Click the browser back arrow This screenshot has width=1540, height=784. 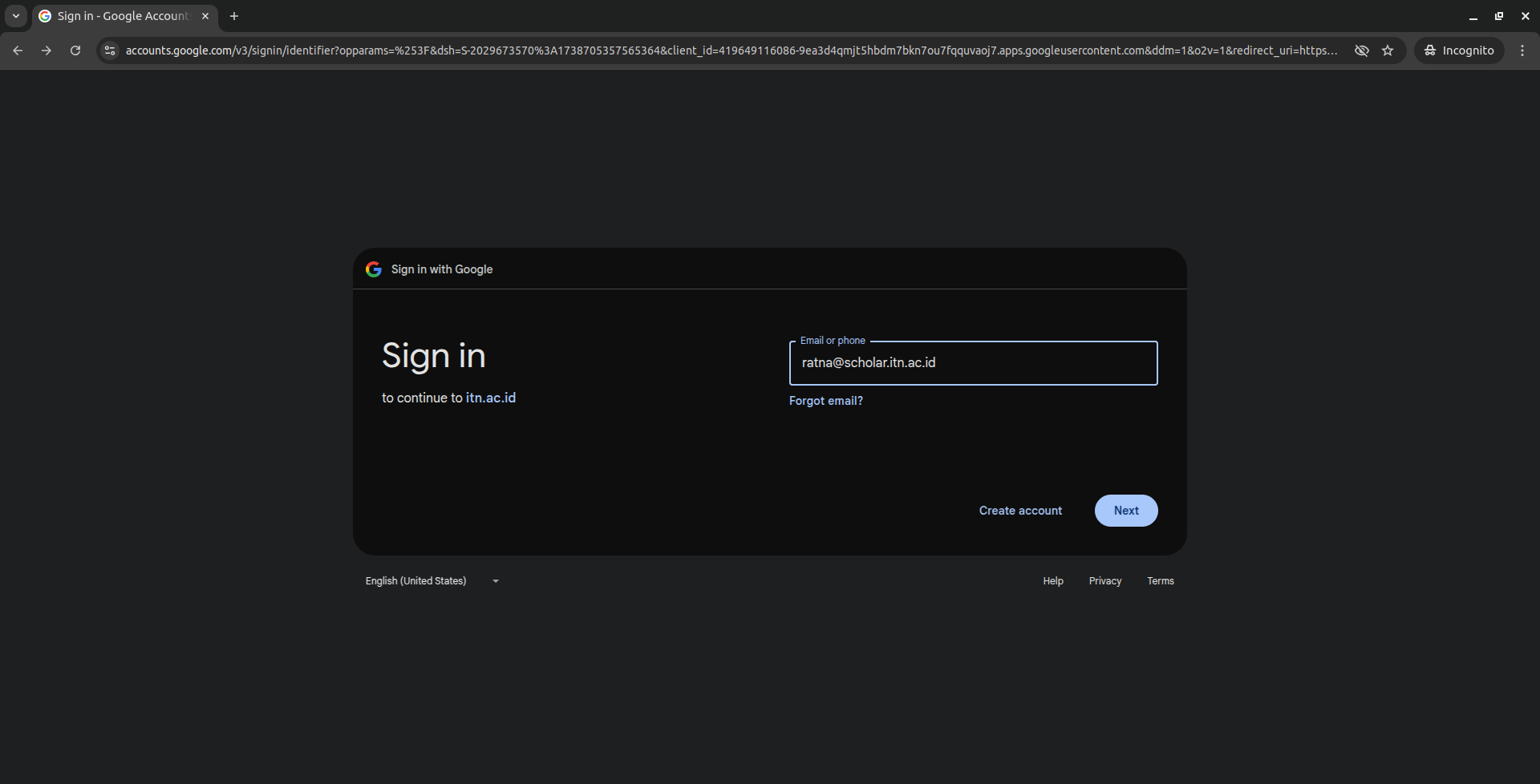18,51
